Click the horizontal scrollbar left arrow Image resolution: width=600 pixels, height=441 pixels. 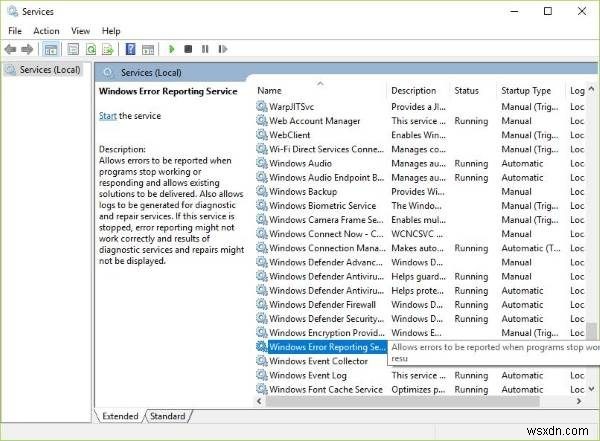click(x=259, y=401)
